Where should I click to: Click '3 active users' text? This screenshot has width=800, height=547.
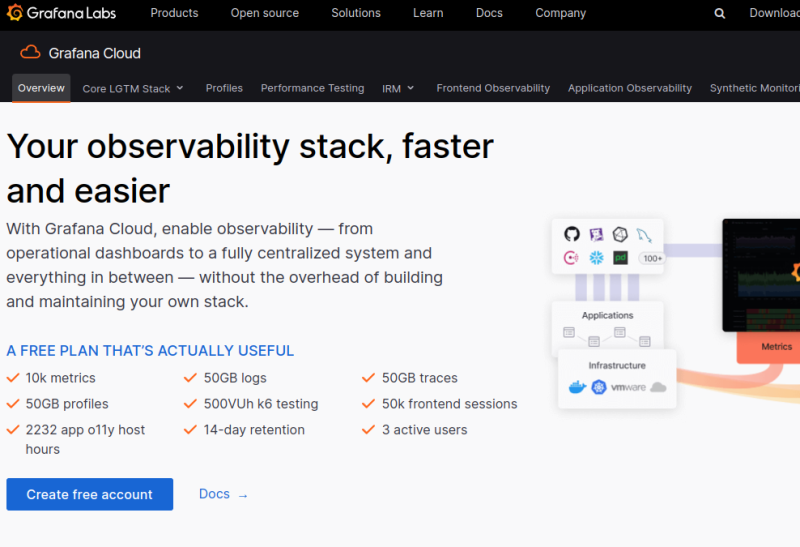tap(424, 430)
